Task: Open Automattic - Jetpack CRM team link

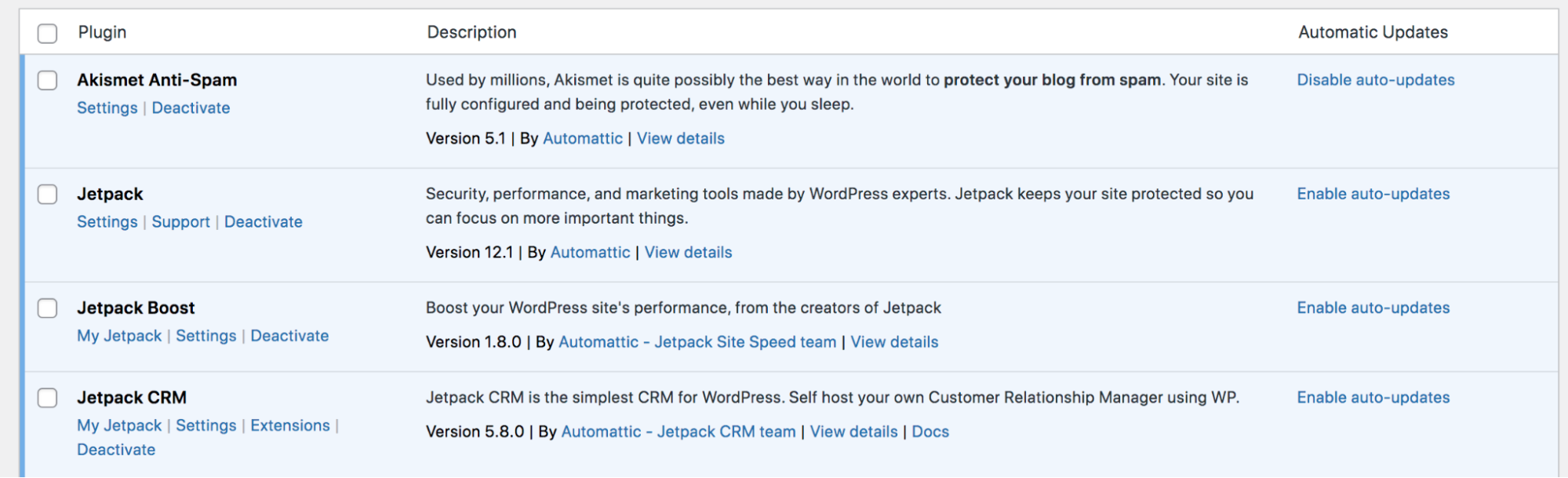Action: point(678,432)
